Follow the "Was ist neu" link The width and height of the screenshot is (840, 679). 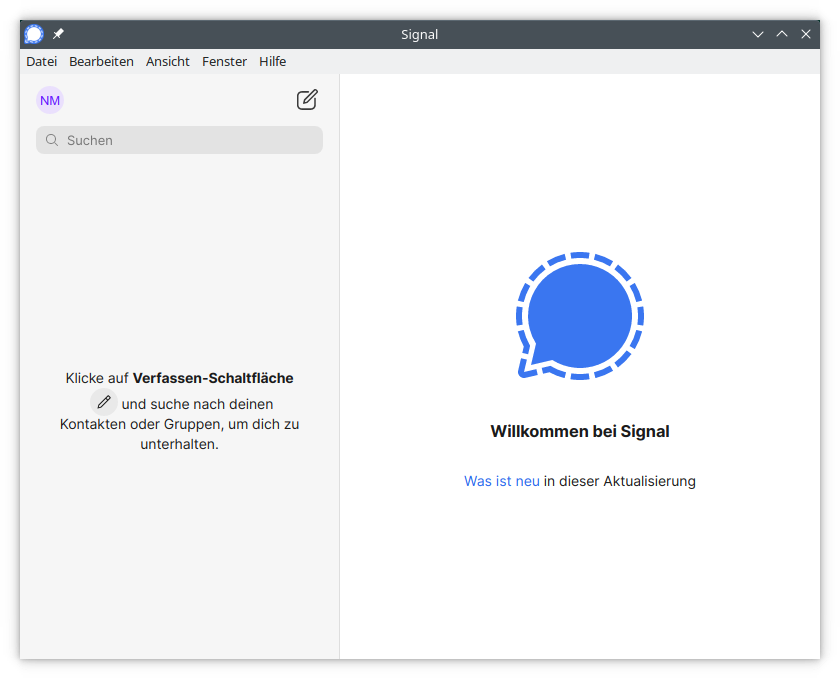(x=501, y=481)
